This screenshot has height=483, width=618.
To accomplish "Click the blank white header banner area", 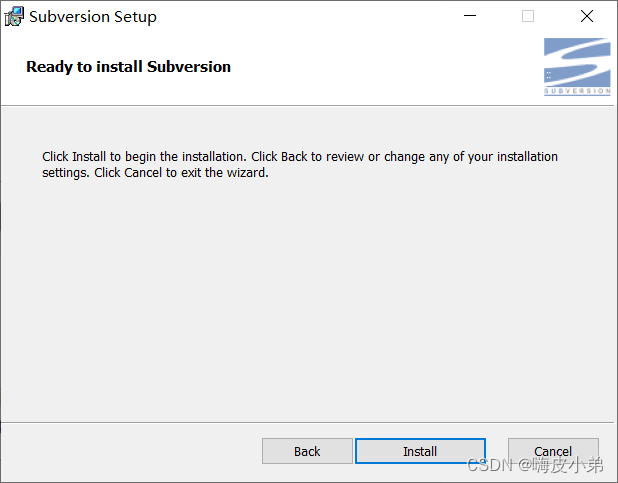I will 380,67.
